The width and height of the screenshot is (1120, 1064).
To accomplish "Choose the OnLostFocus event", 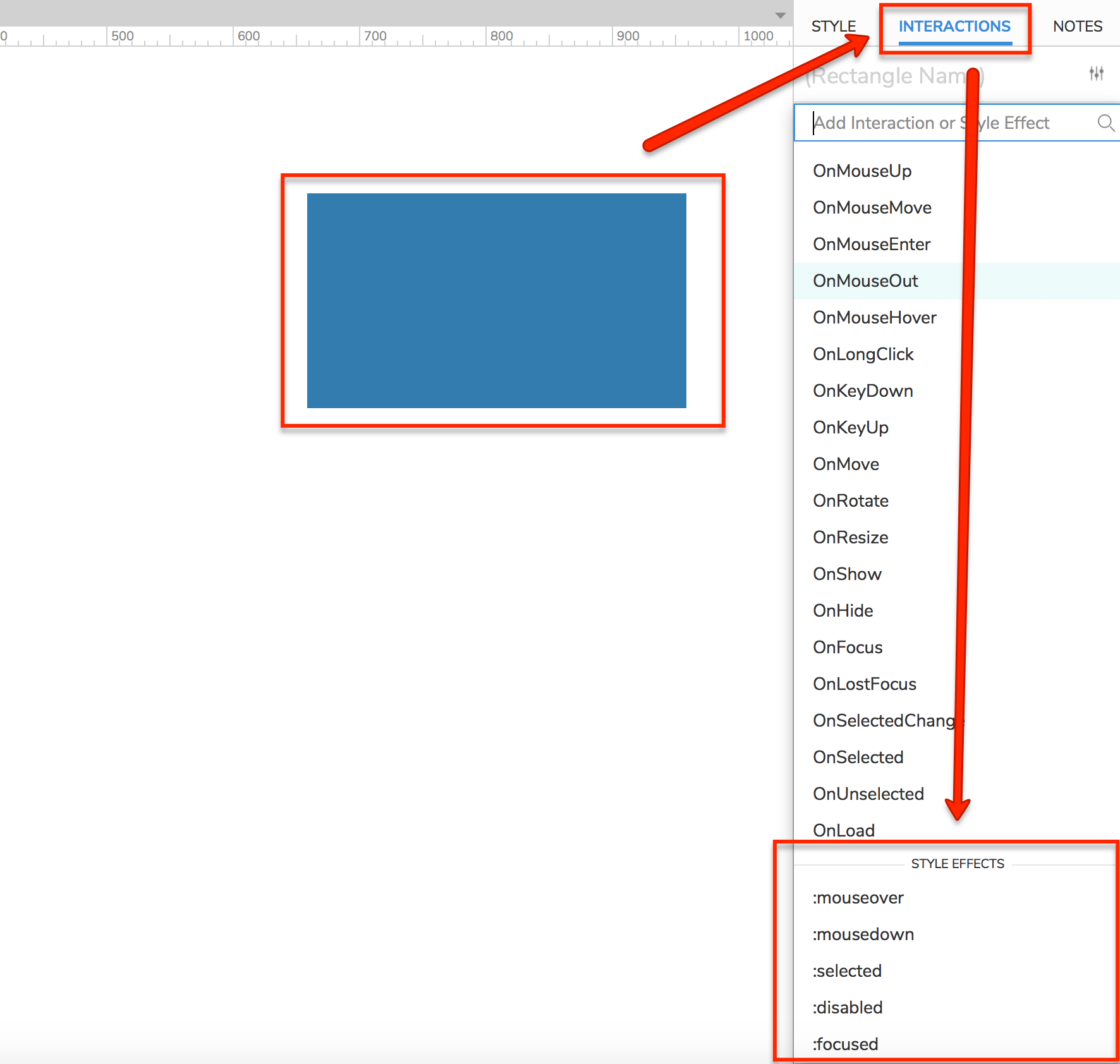I will [865, 684].
